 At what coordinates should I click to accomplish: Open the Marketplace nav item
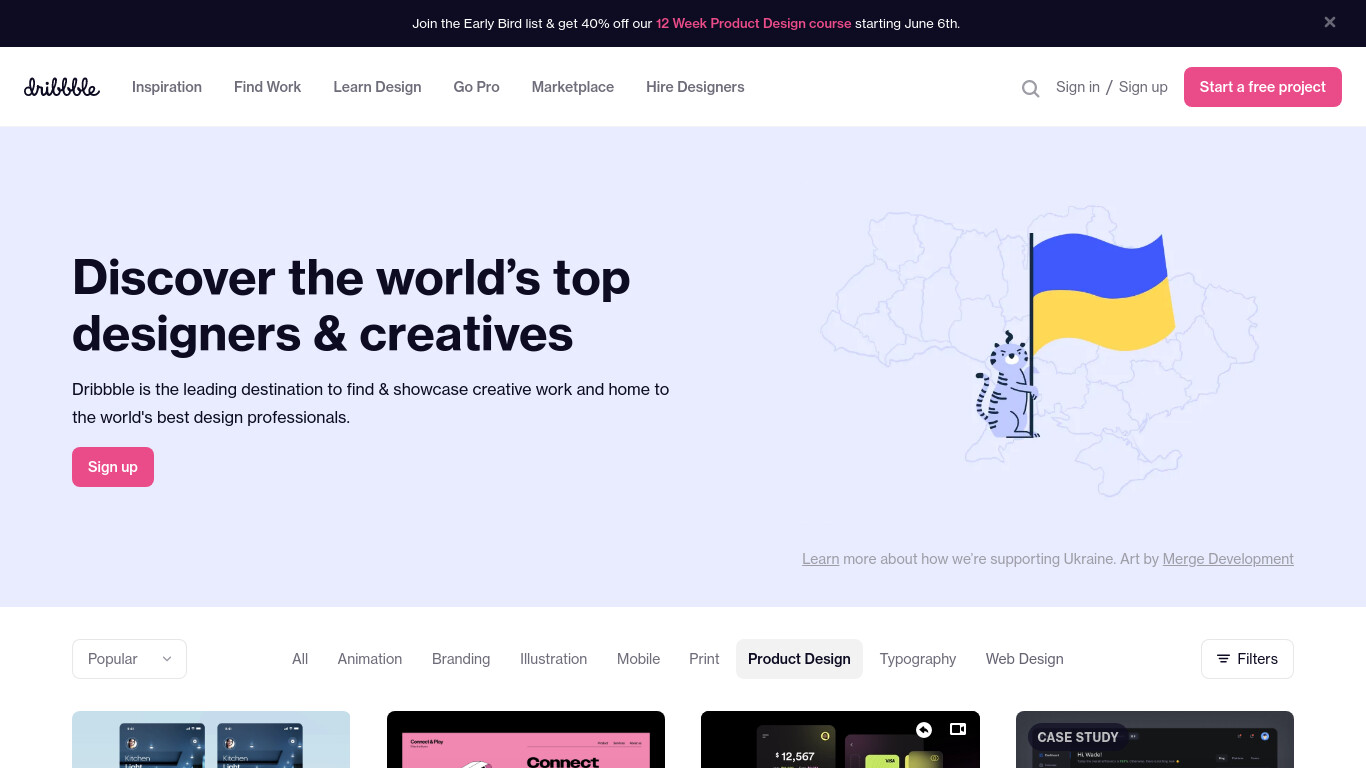coord(573,87)
